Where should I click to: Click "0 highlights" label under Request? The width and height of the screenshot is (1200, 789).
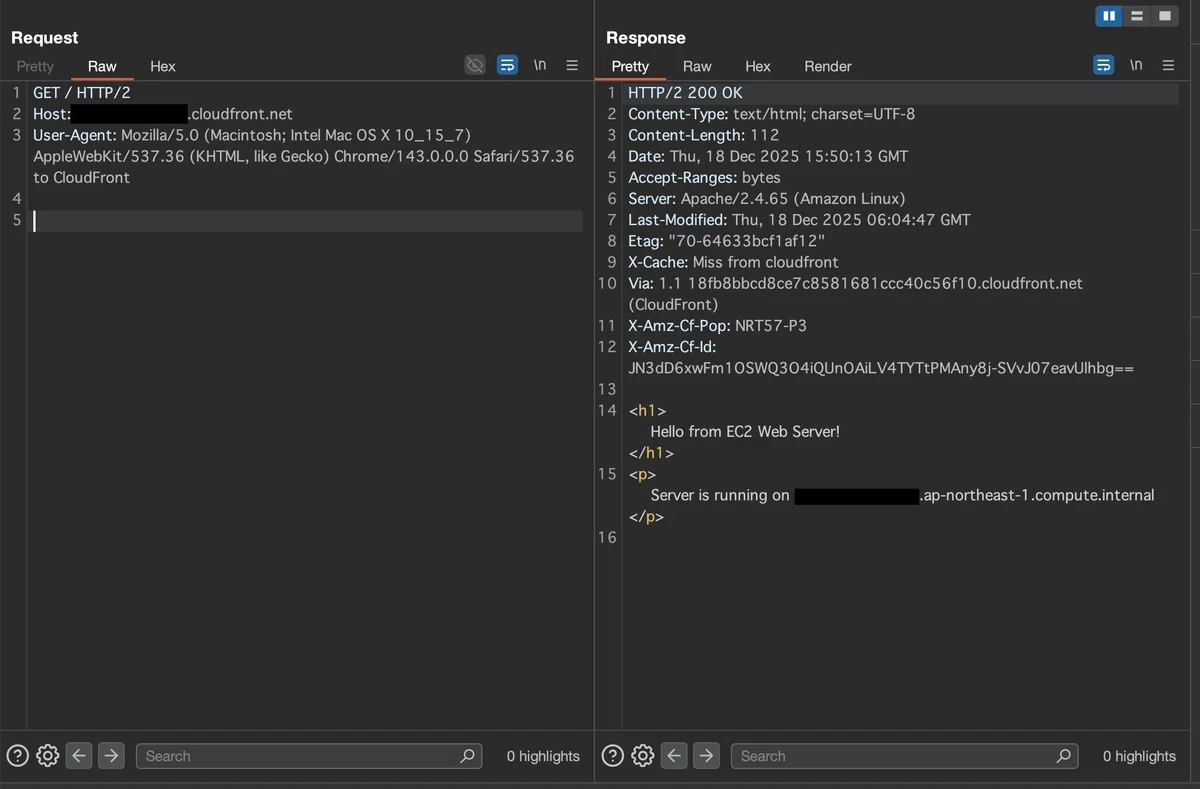click(x=543, y=756)
